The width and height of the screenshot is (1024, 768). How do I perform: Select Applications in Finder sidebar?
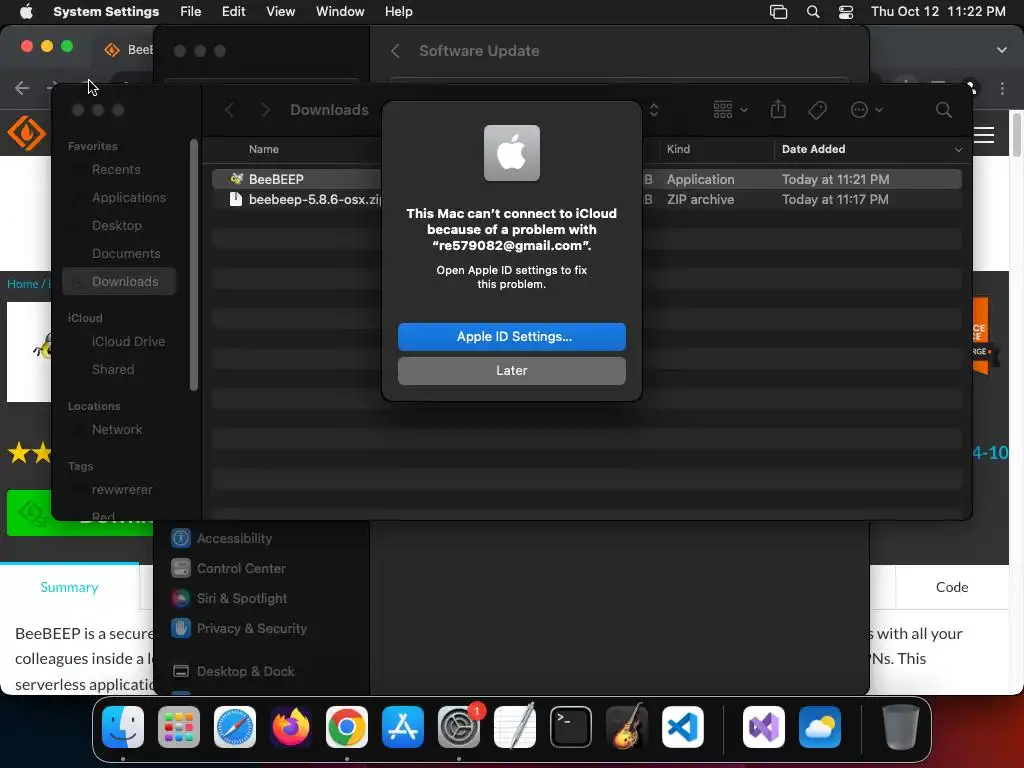tap(129, 198)
